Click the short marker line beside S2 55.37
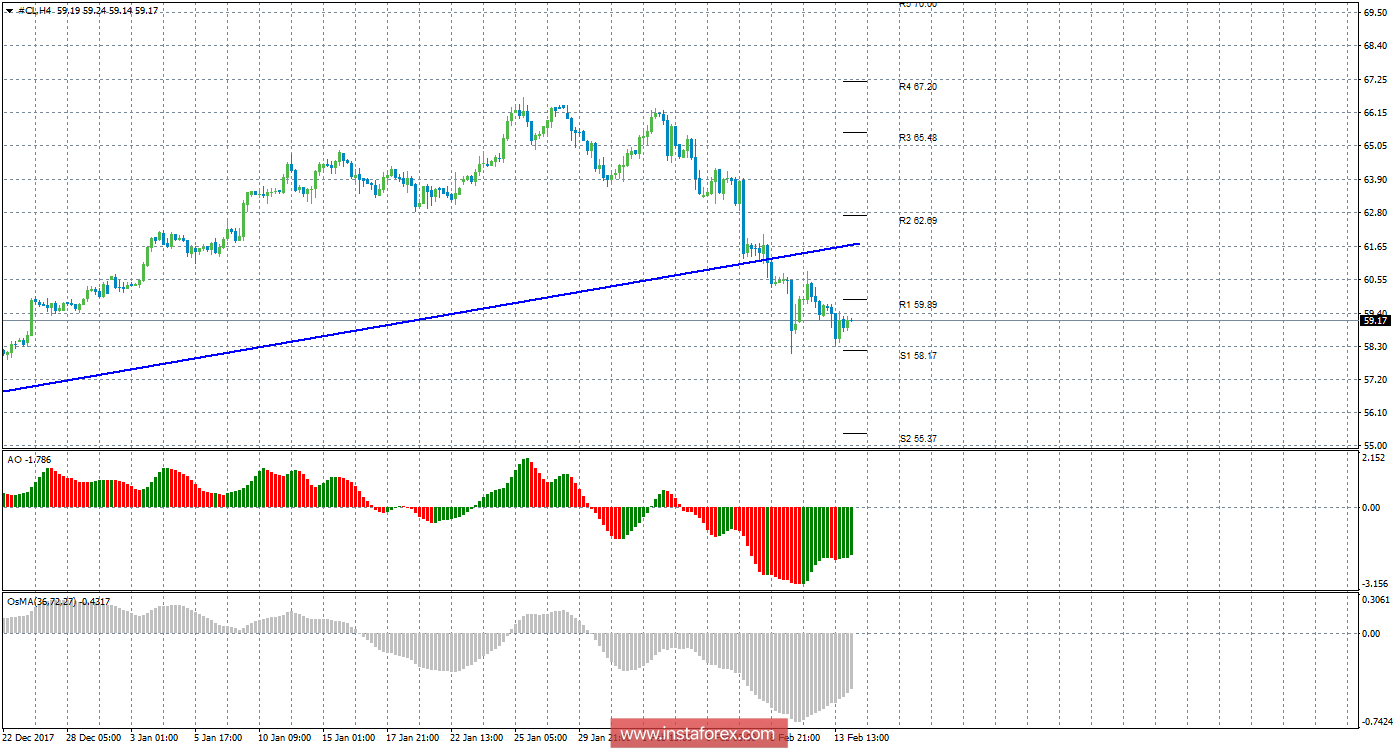The image size is (1398, 749). (854, 433)
